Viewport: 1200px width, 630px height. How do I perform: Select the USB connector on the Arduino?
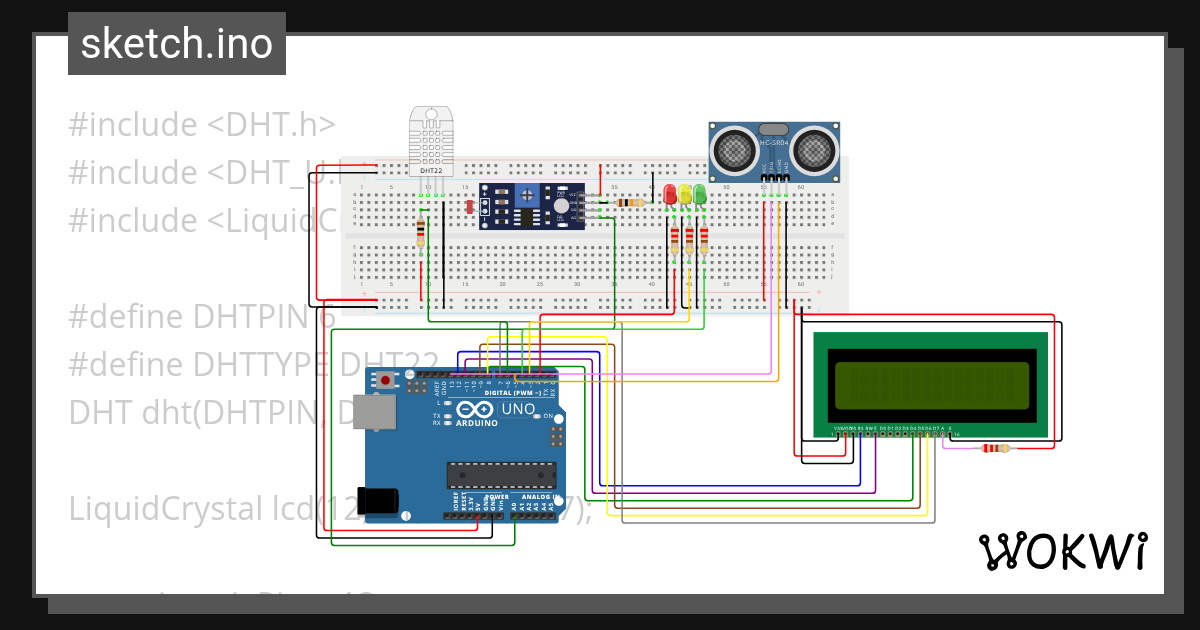pos(376,410)
